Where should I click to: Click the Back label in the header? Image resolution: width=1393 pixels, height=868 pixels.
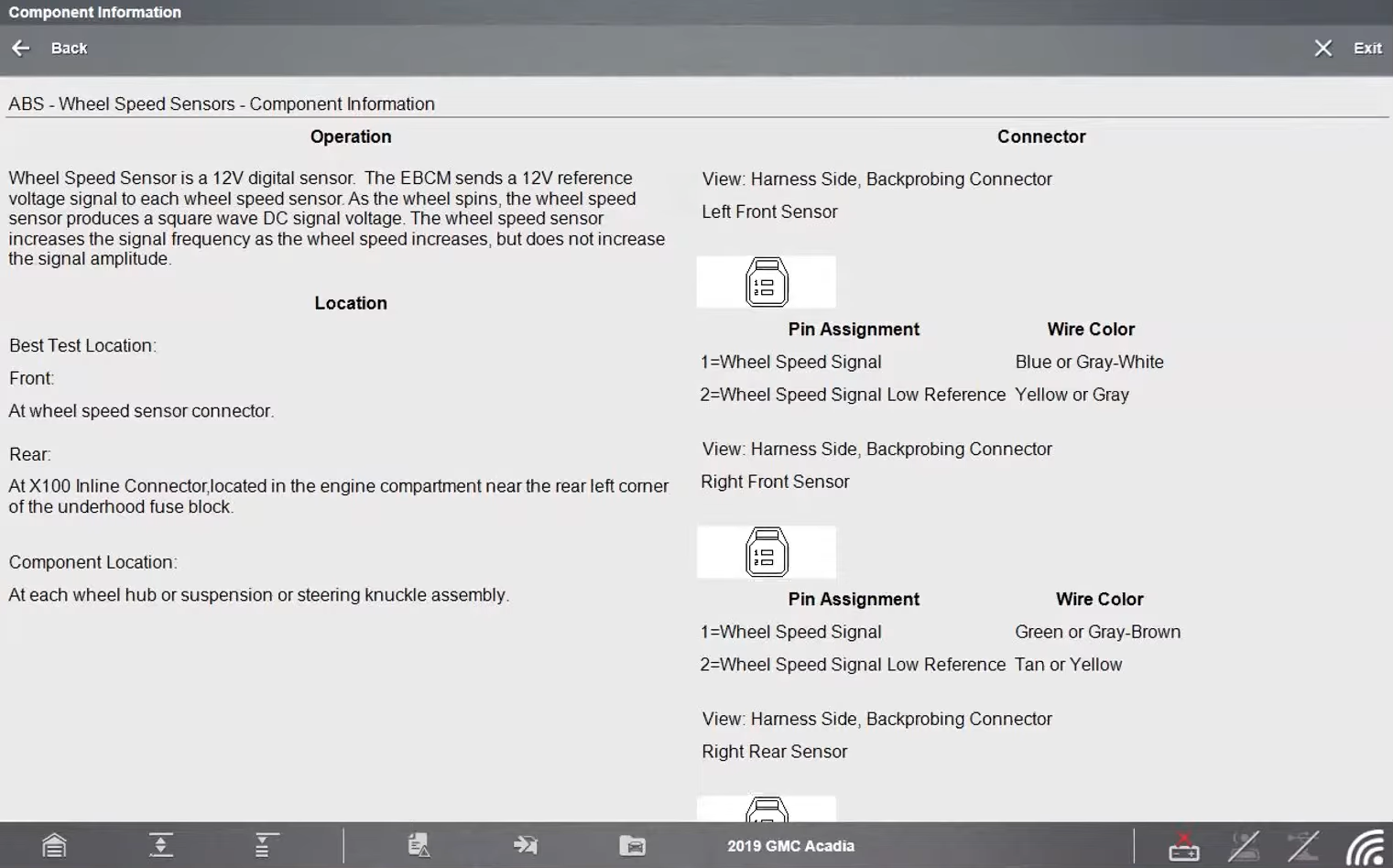(69, 49)
